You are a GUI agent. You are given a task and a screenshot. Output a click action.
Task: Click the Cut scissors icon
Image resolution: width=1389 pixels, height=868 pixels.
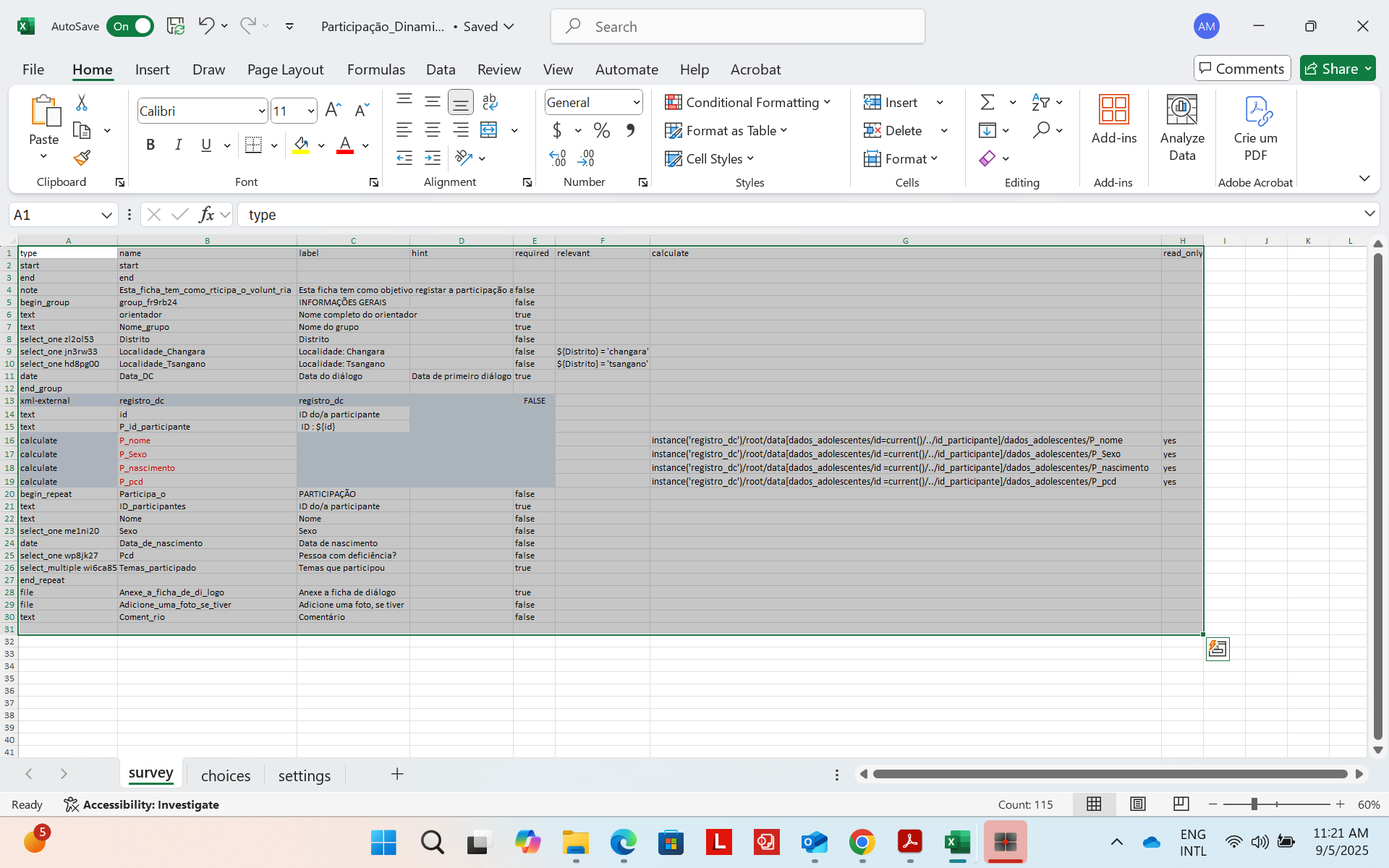point(82,103)
